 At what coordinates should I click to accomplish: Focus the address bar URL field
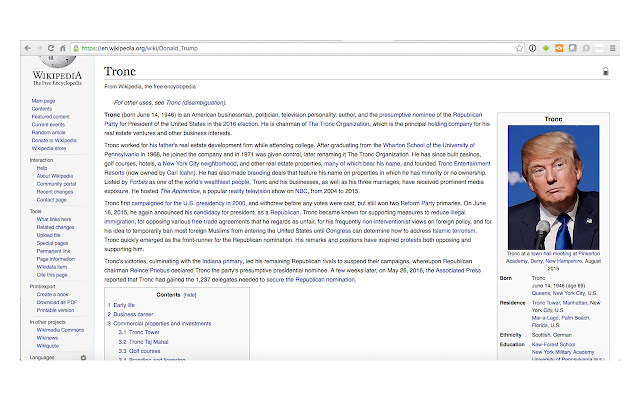[x=297, y=48]
